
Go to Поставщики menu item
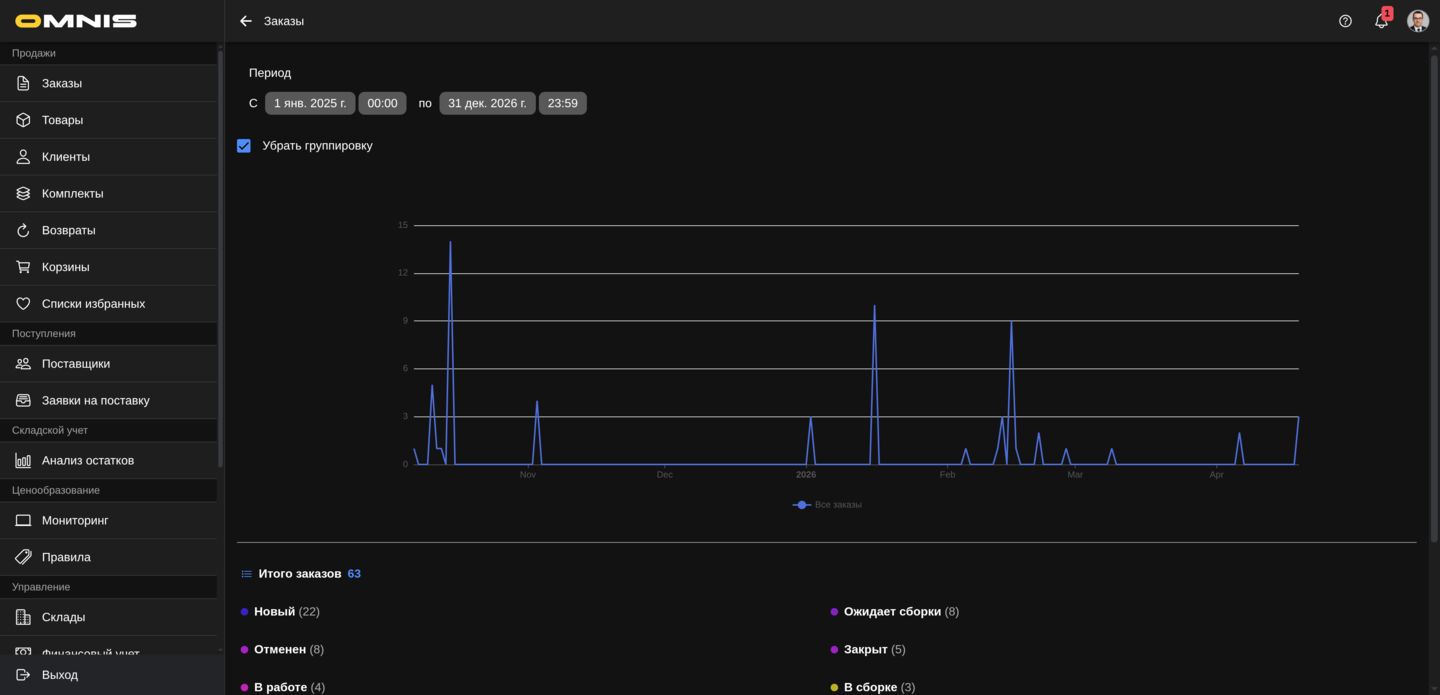(76, 364)
